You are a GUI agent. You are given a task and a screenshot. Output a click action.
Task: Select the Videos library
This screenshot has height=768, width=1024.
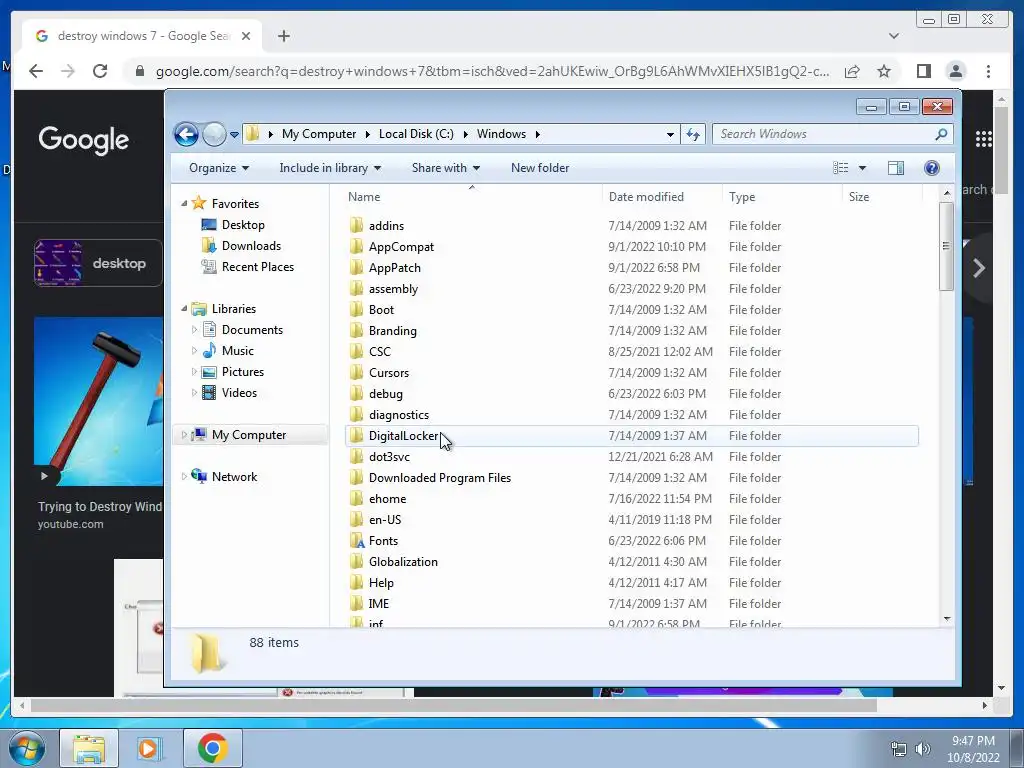239,392
